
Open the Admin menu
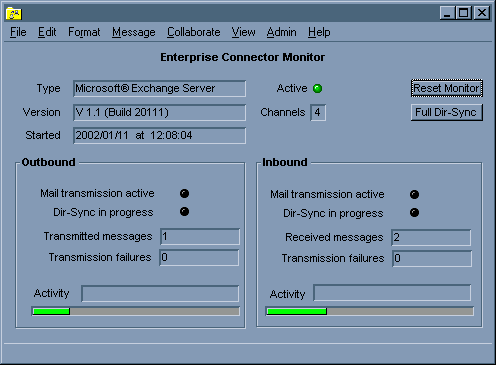point(281,32)
